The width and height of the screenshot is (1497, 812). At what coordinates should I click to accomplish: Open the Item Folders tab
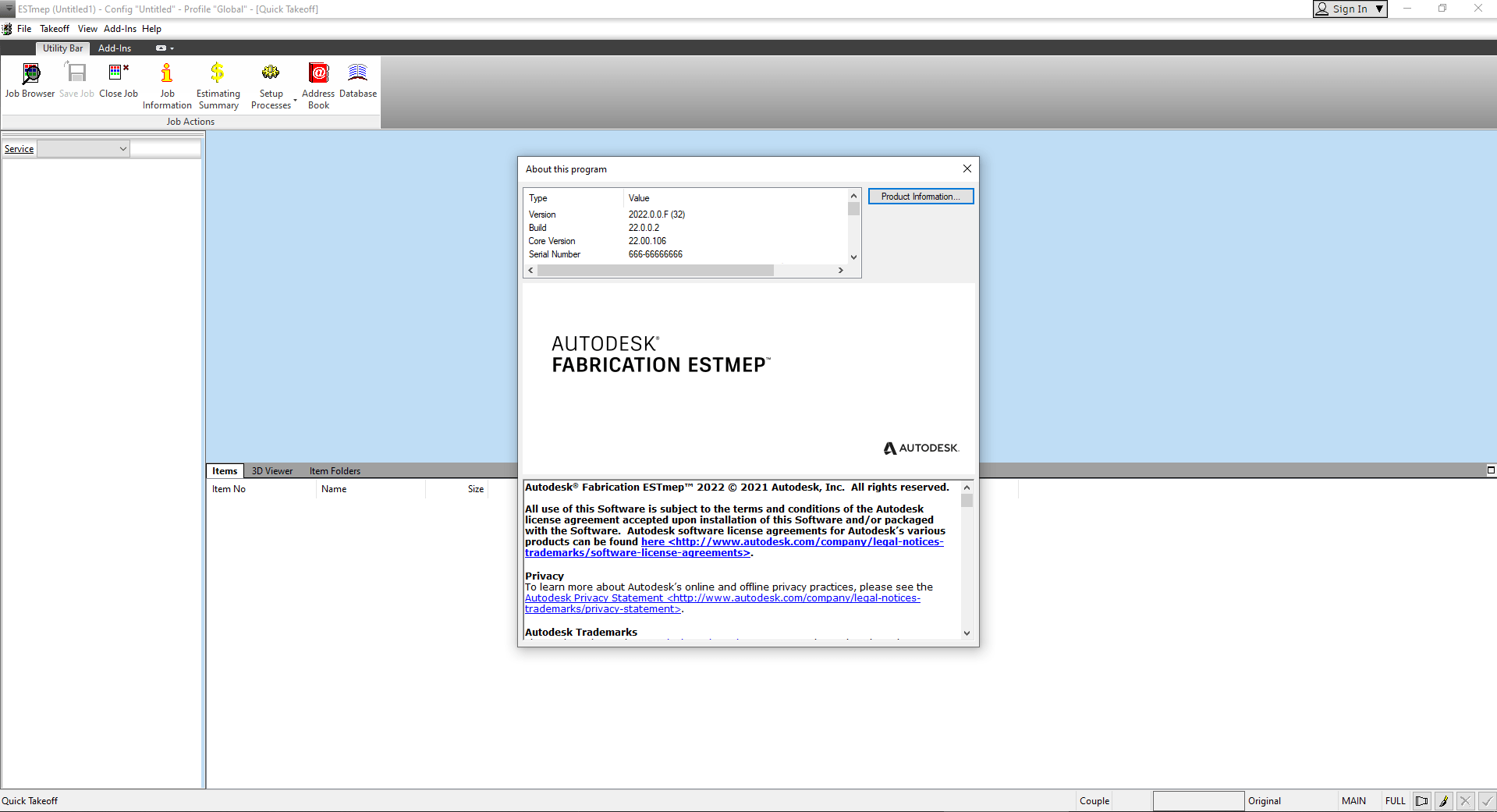(x=335, y=471)
